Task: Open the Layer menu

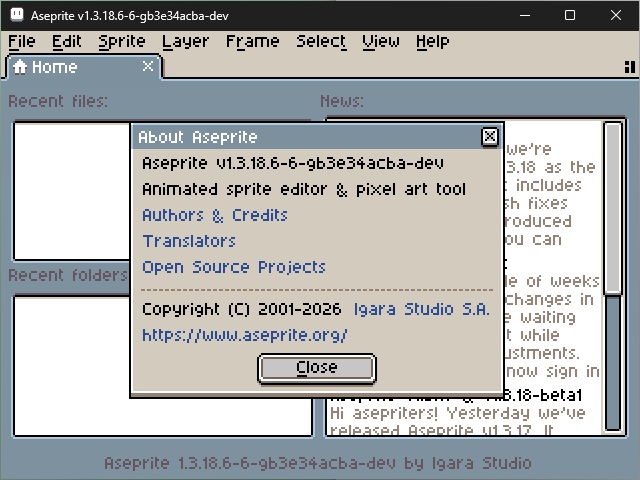Action: pos(185,42)
